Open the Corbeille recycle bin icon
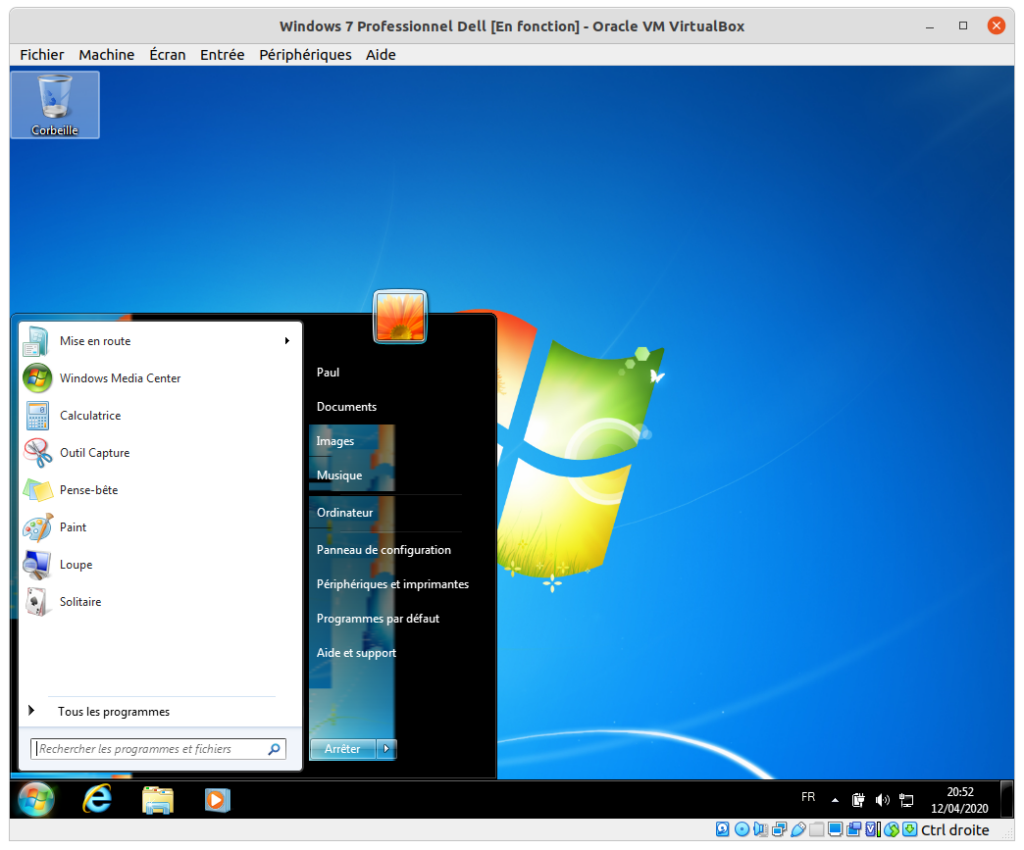1024x850 pixels. click(55, 104)
